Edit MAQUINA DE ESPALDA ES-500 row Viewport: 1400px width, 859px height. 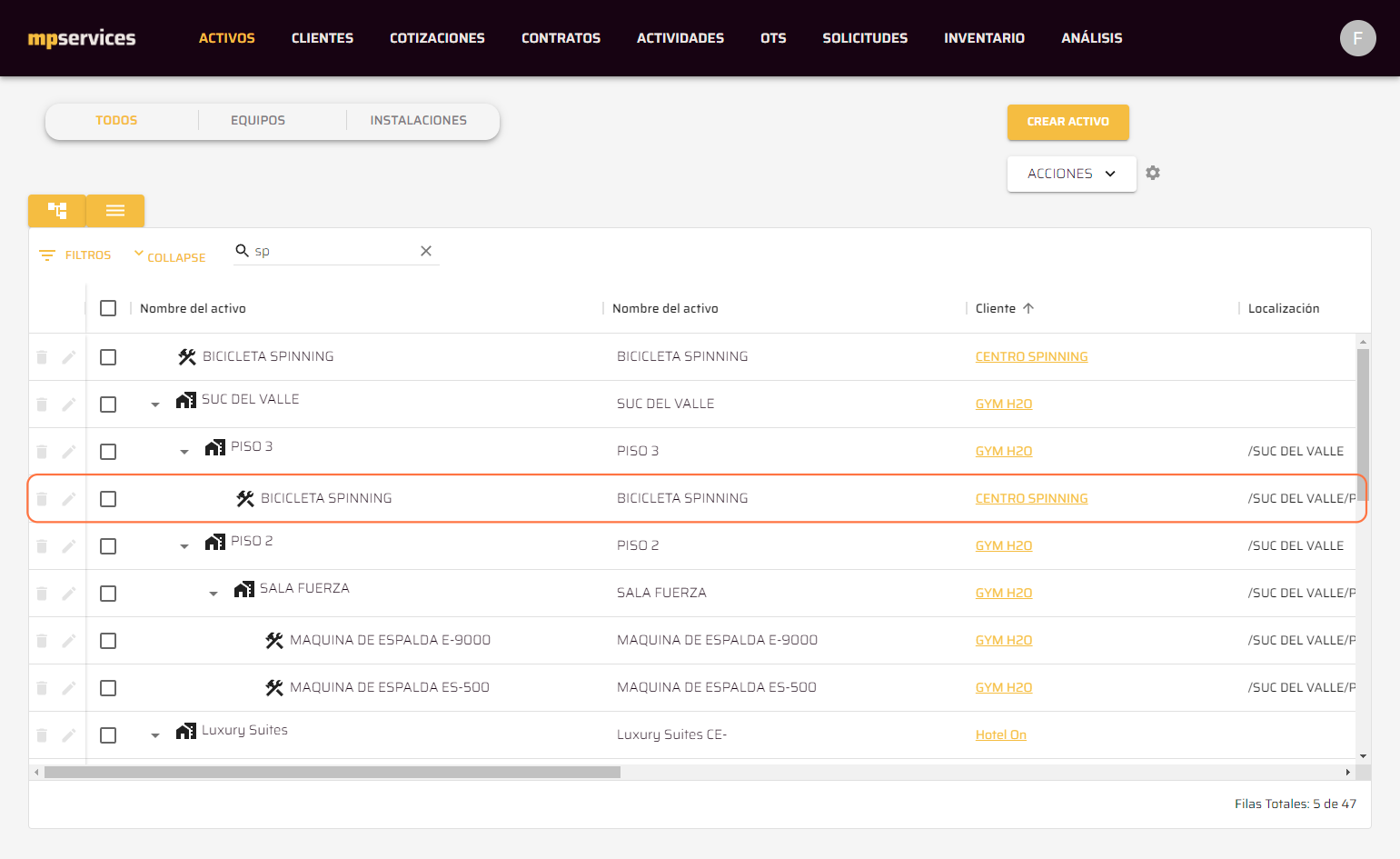tap(69, 688)
